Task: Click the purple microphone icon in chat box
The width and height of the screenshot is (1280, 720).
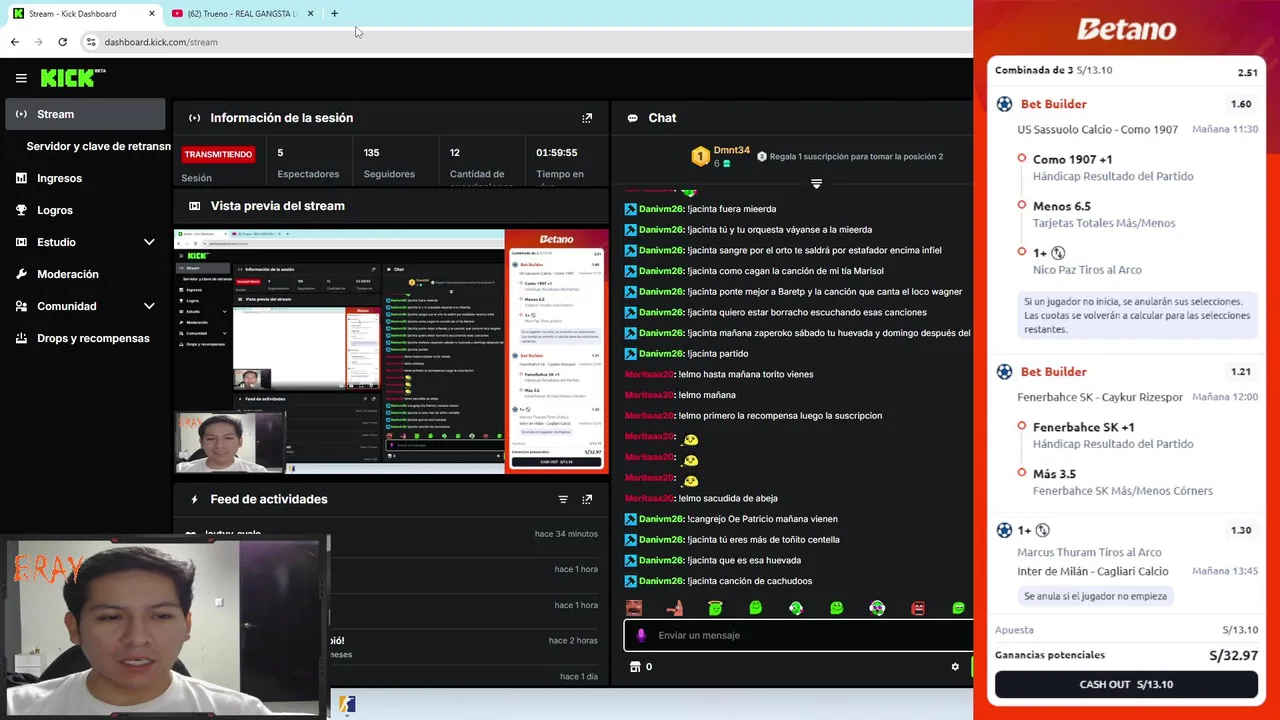Action: (641, 635)
